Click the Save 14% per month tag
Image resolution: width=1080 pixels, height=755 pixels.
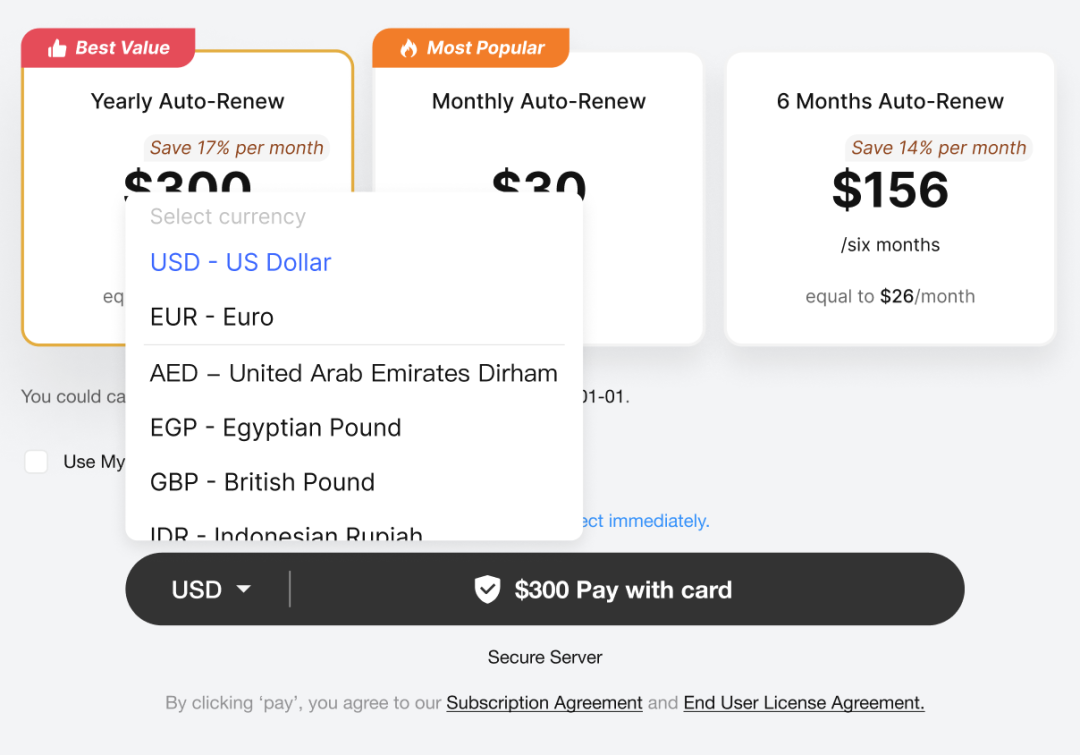(x=938, y=148)
